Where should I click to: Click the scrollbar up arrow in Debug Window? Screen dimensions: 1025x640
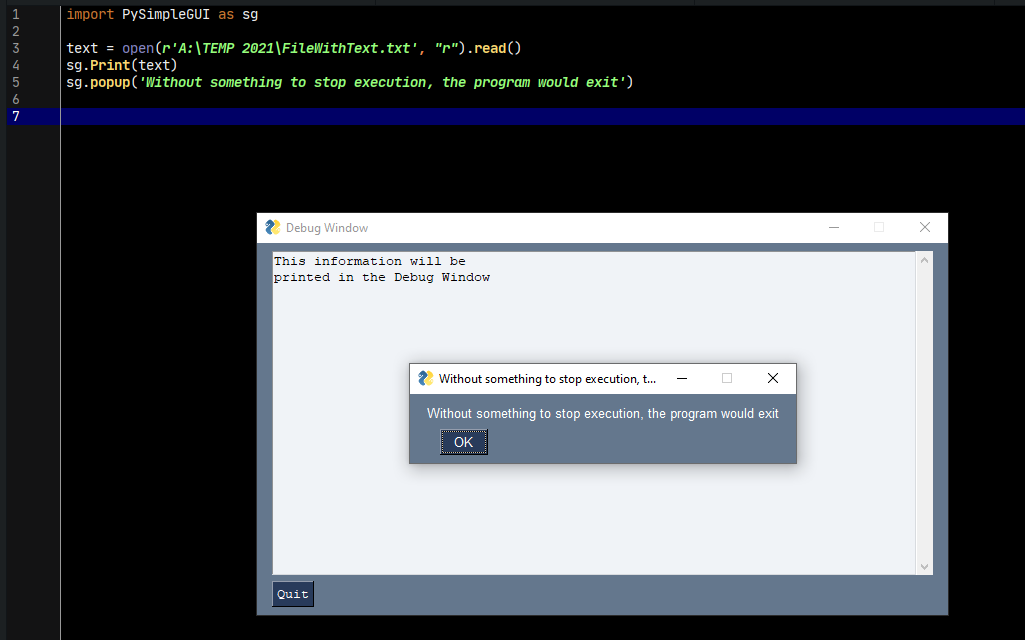coord(924,258)
